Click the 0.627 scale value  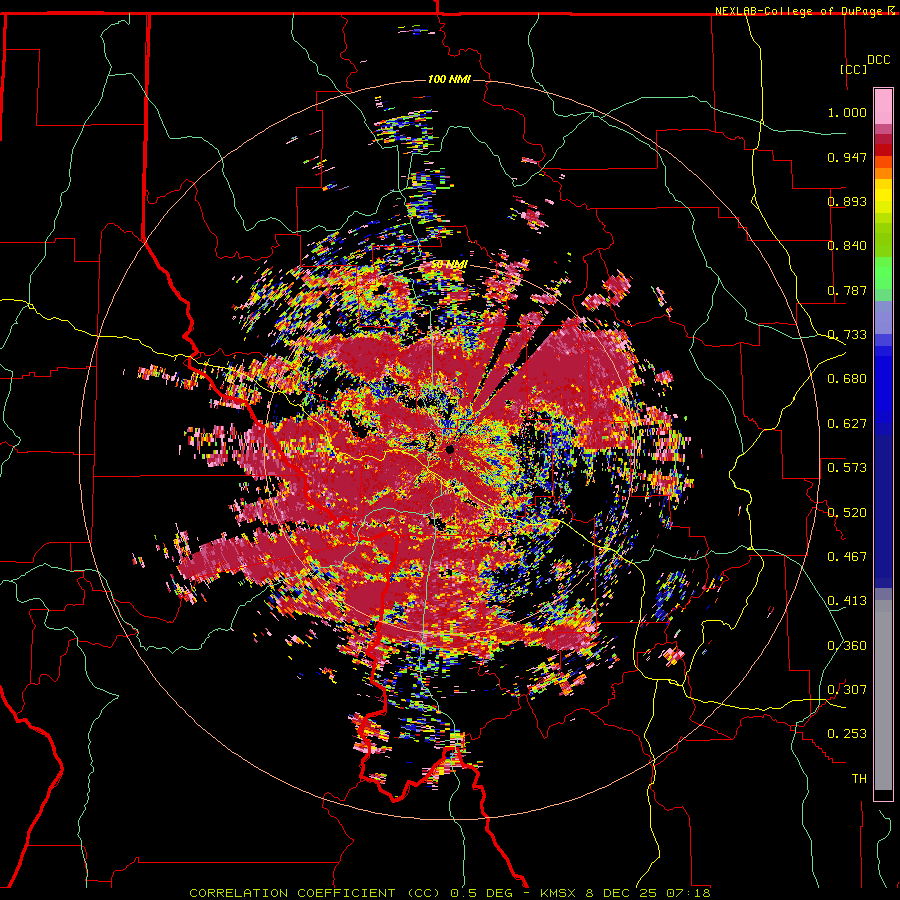(x=847, y=424)
